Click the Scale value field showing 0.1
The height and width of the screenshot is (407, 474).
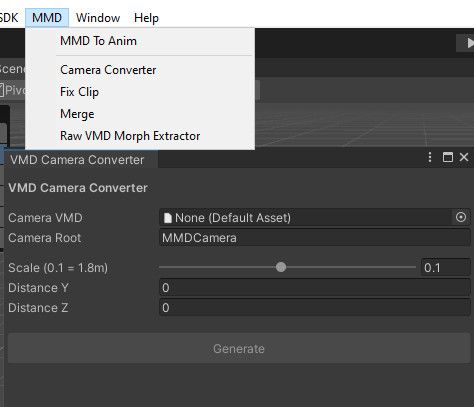[446, 267]
